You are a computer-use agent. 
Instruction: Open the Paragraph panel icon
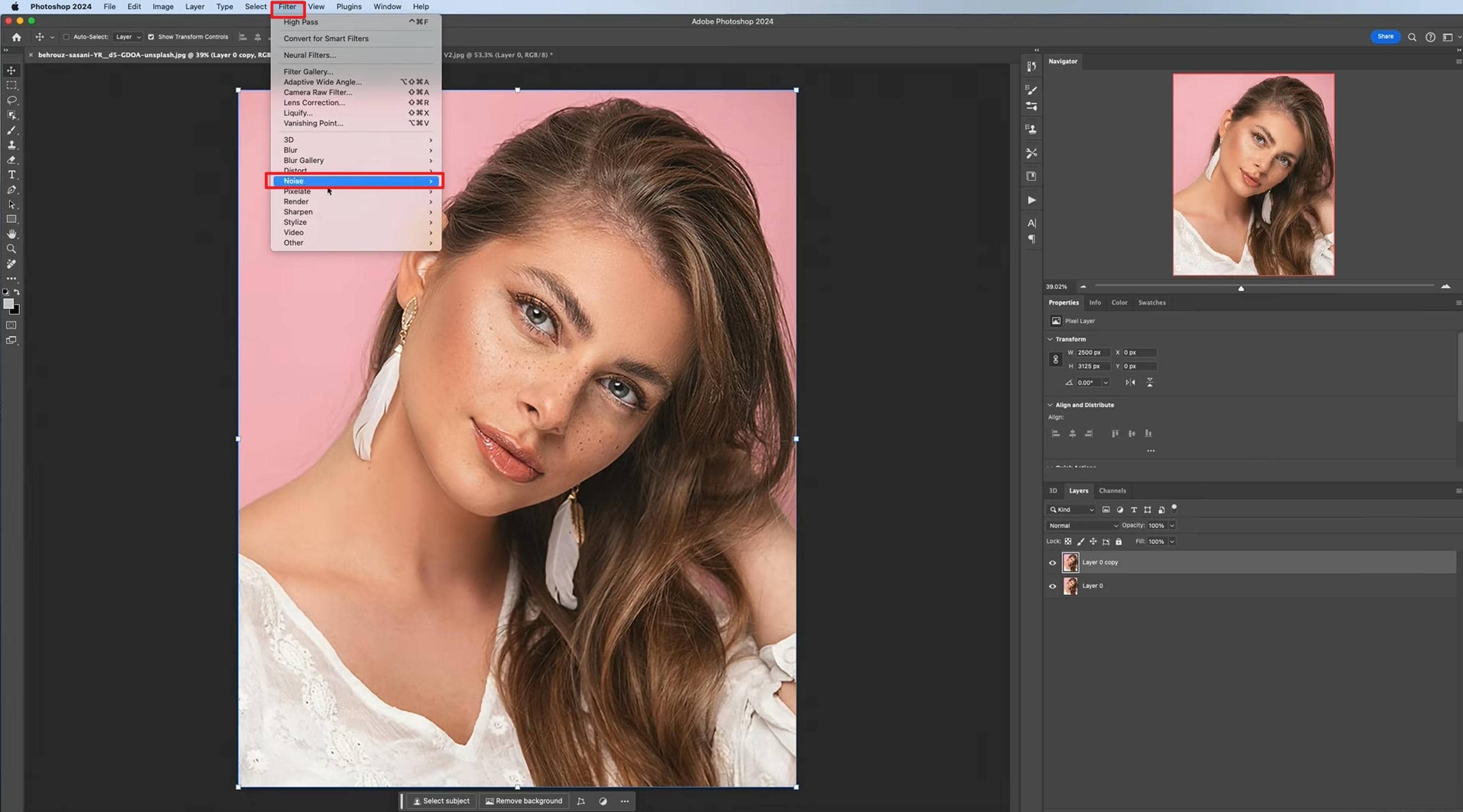[x=1031, y=239]
